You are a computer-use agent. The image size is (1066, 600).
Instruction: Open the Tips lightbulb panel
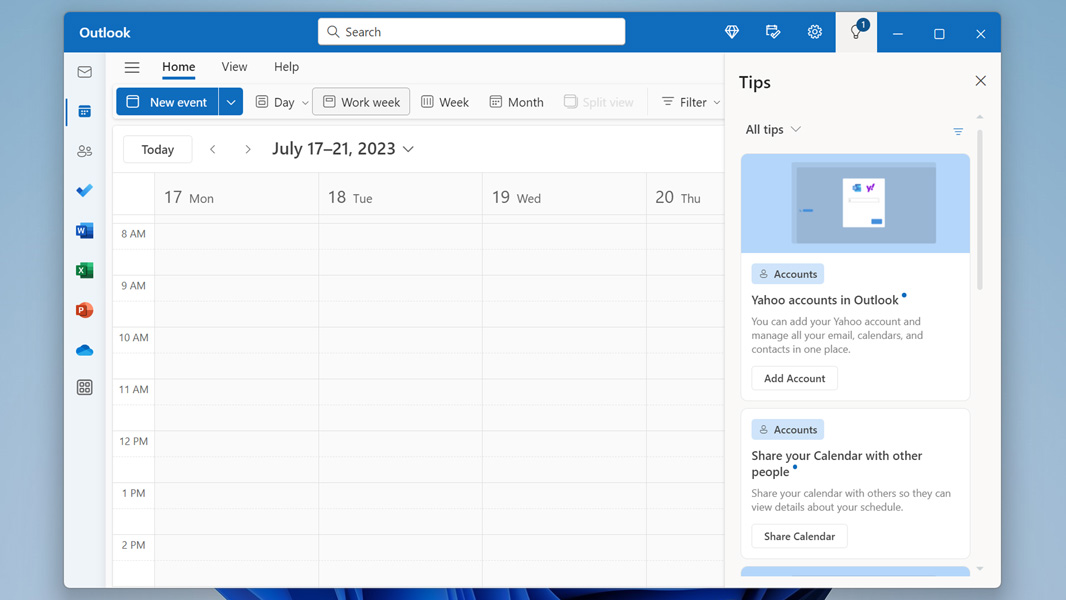click(x=855, y=31)
